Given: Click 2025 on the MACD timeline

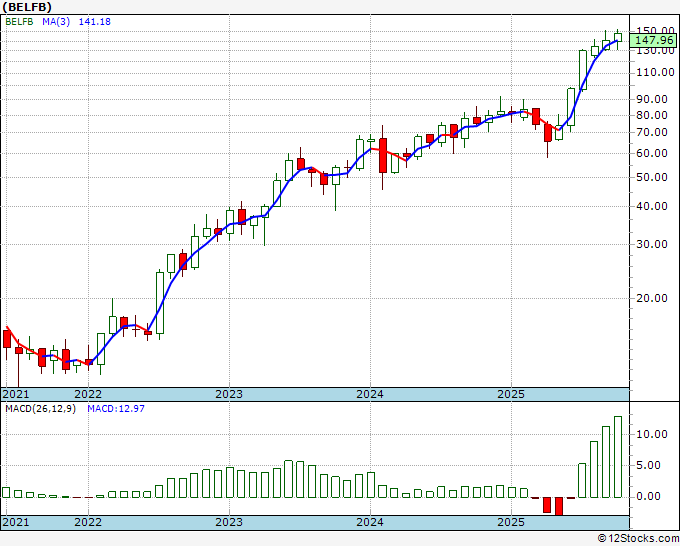Looking at the screenshot, I should [511, 522].
